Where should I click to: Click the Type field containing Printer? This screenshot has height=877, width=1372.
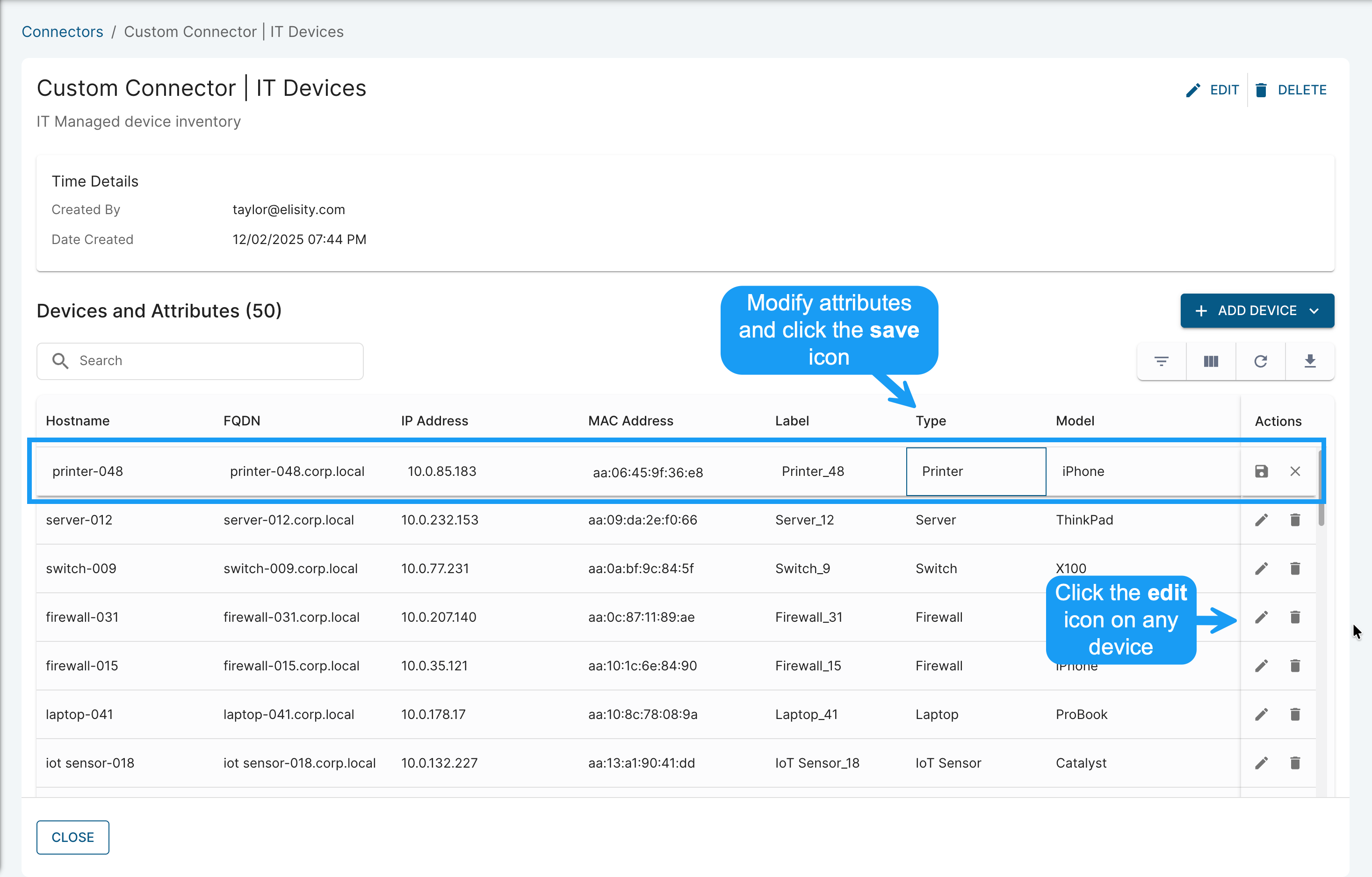[976, 472]
